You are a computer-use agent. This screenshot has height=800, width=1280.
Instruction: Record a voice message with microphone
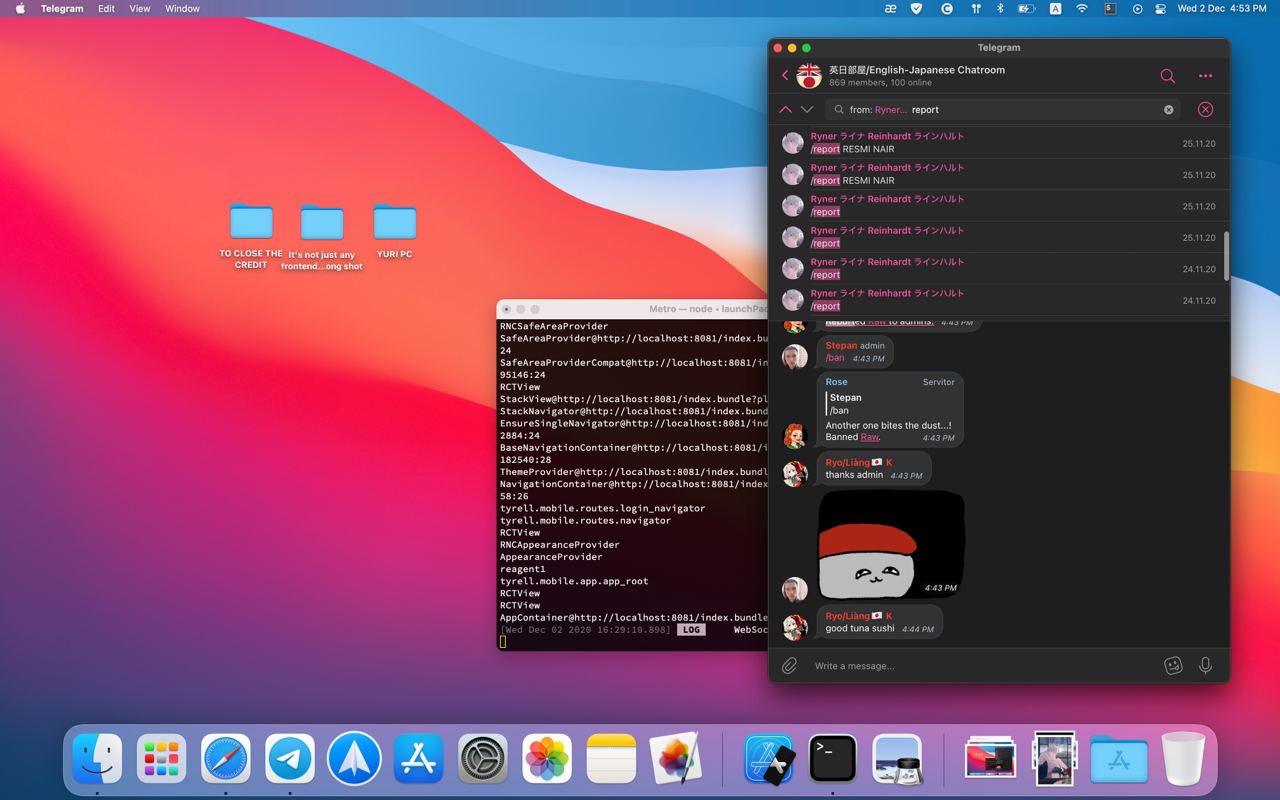[1205, 665]
